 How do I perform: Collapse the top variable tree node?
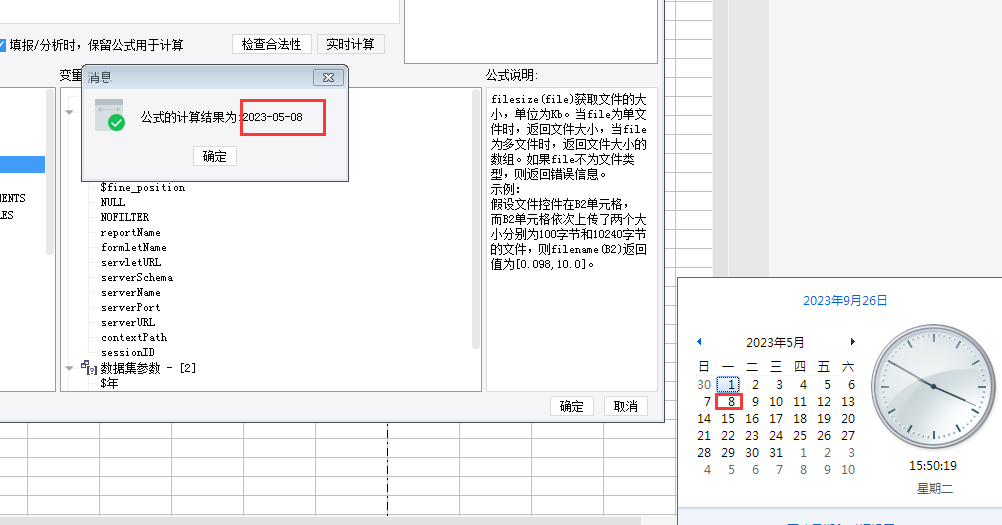click(x=69, y=112)
